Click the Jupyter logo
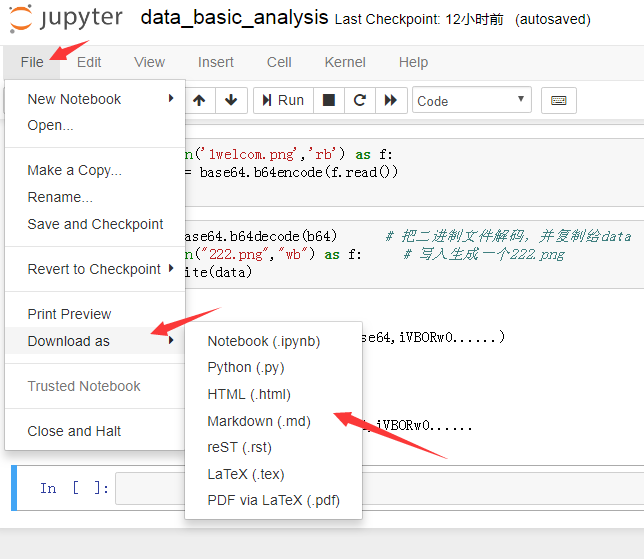 [66, 19]
